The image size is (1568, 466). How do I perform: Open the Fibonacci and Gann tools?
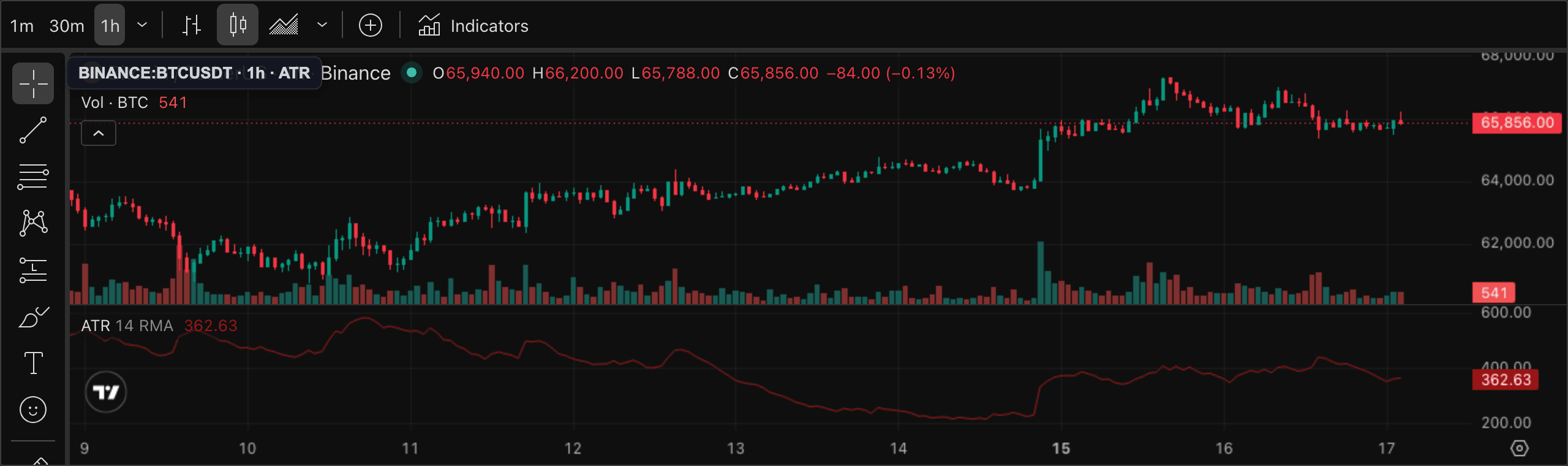click(33, 177)
